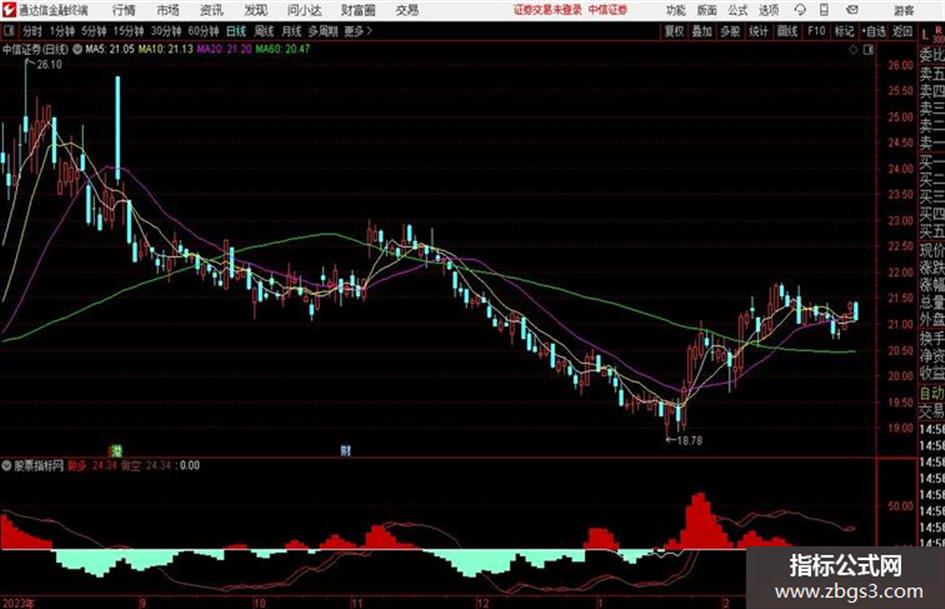Click the 叠加 overlay button

pos(702,31)
